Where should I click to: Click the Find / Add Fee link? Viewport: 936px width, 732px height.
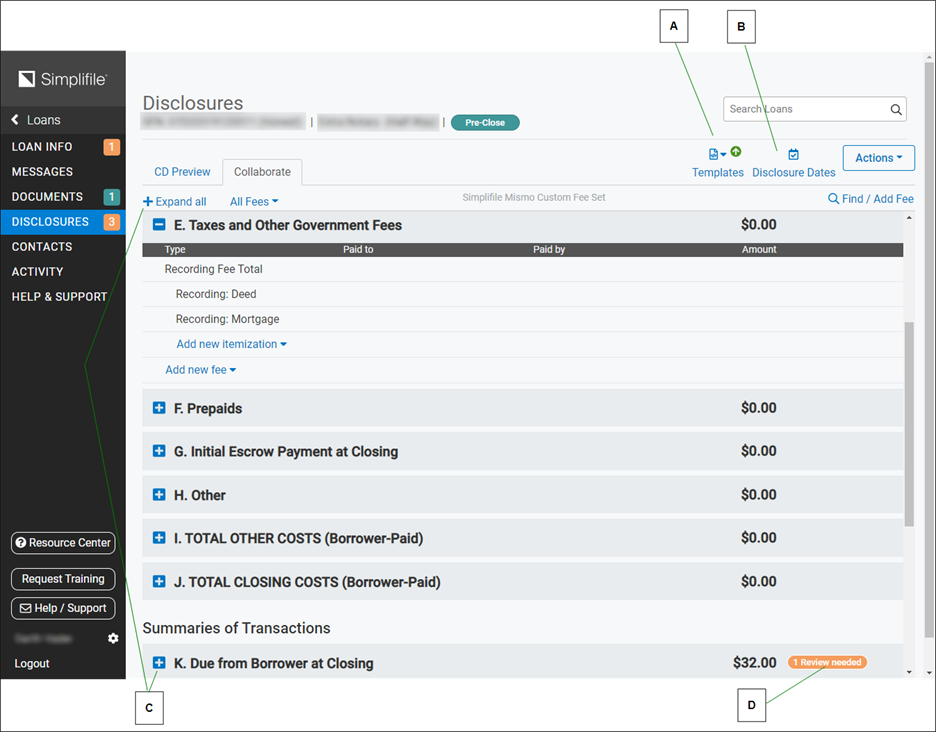(x=870, y=199)
